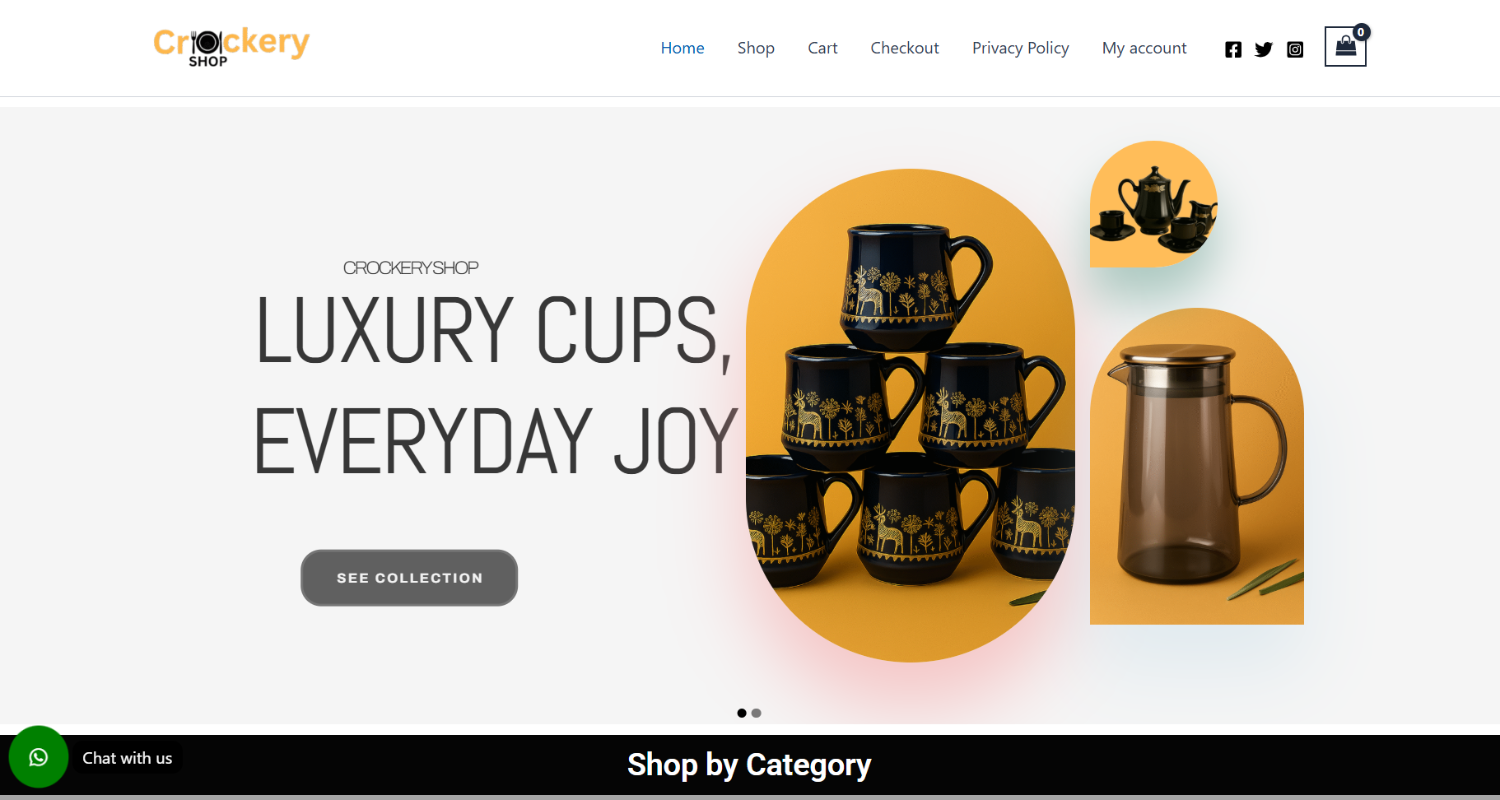Open the Privacy Policy page
Viewport: 1500px width, 800px height.
click(1021, 48)
